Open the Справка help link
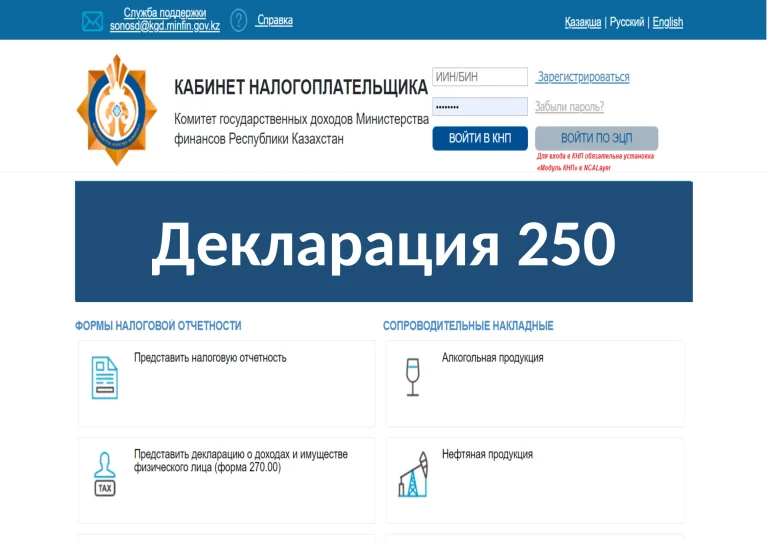 pyautogui.click(x=275, y=20)
